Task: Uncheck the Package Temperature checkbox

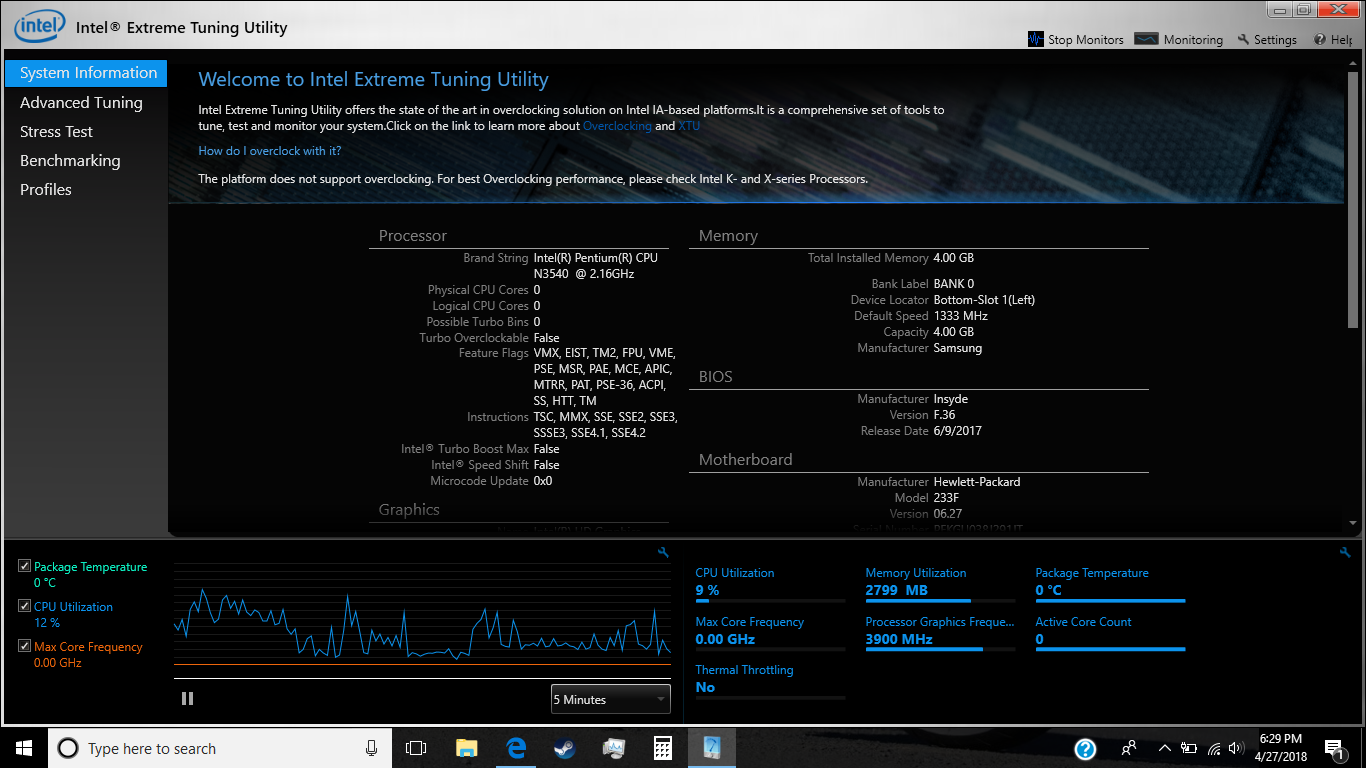Action: pyautogui.click(x=24, y=566)
